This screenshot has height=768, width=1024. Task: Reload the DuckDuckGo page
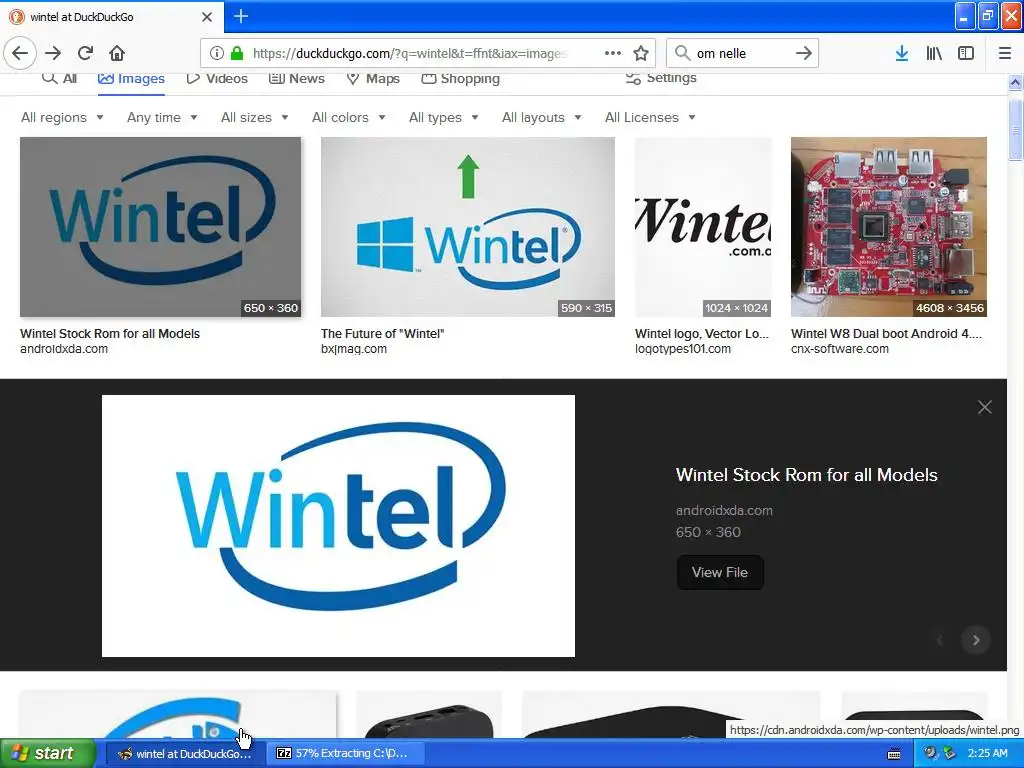[85, 53]
